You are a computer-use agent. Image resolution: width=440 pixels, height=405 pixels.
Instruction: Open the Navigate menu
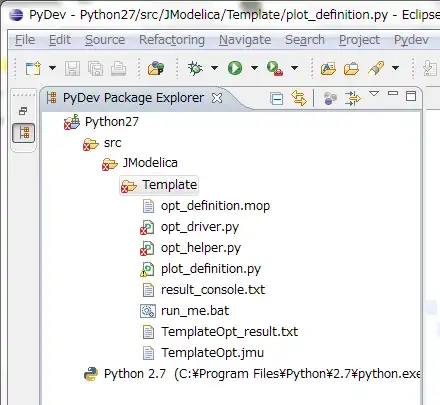(x=245, y=40)
